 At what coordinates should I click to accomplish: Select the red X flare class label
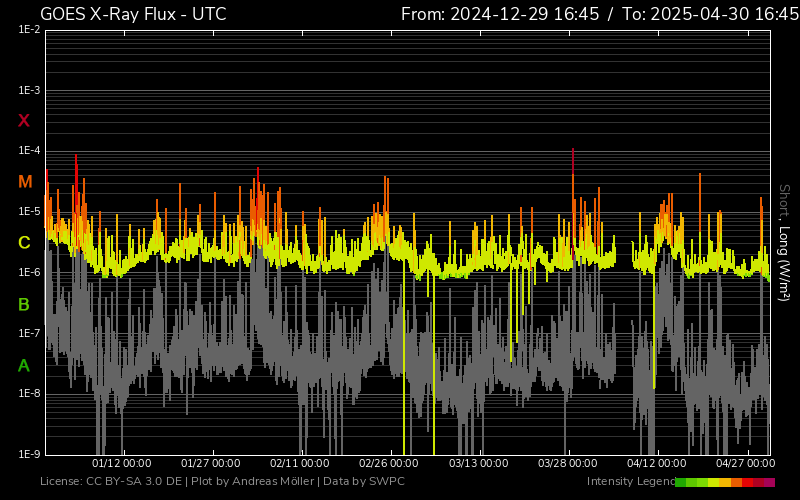point(24,121)
